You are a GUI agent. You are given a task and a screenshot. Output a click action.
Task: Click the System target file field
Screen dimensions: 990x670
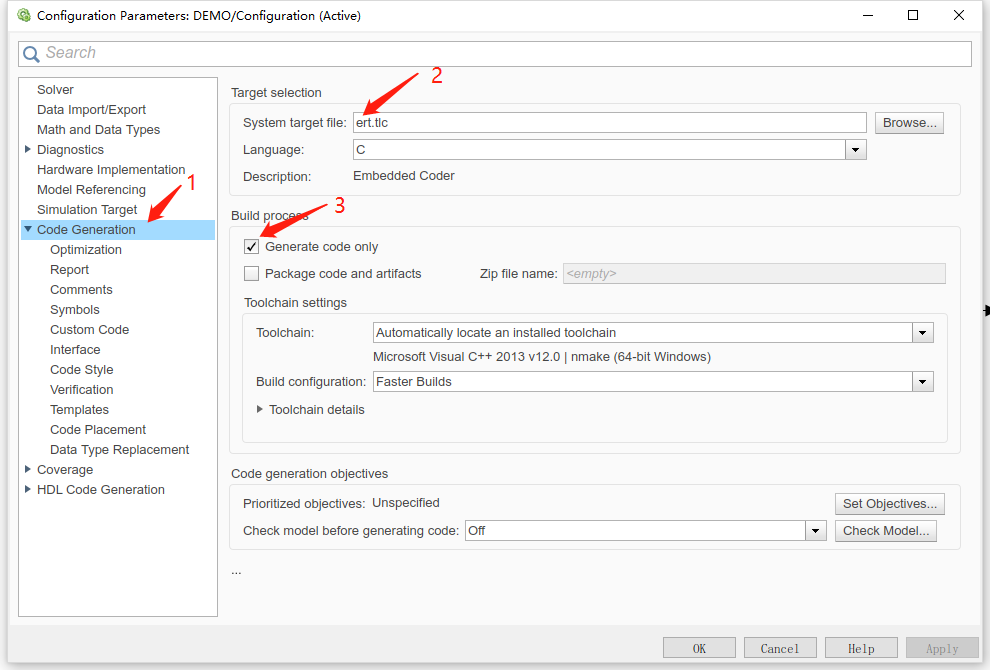coord(609,123)
